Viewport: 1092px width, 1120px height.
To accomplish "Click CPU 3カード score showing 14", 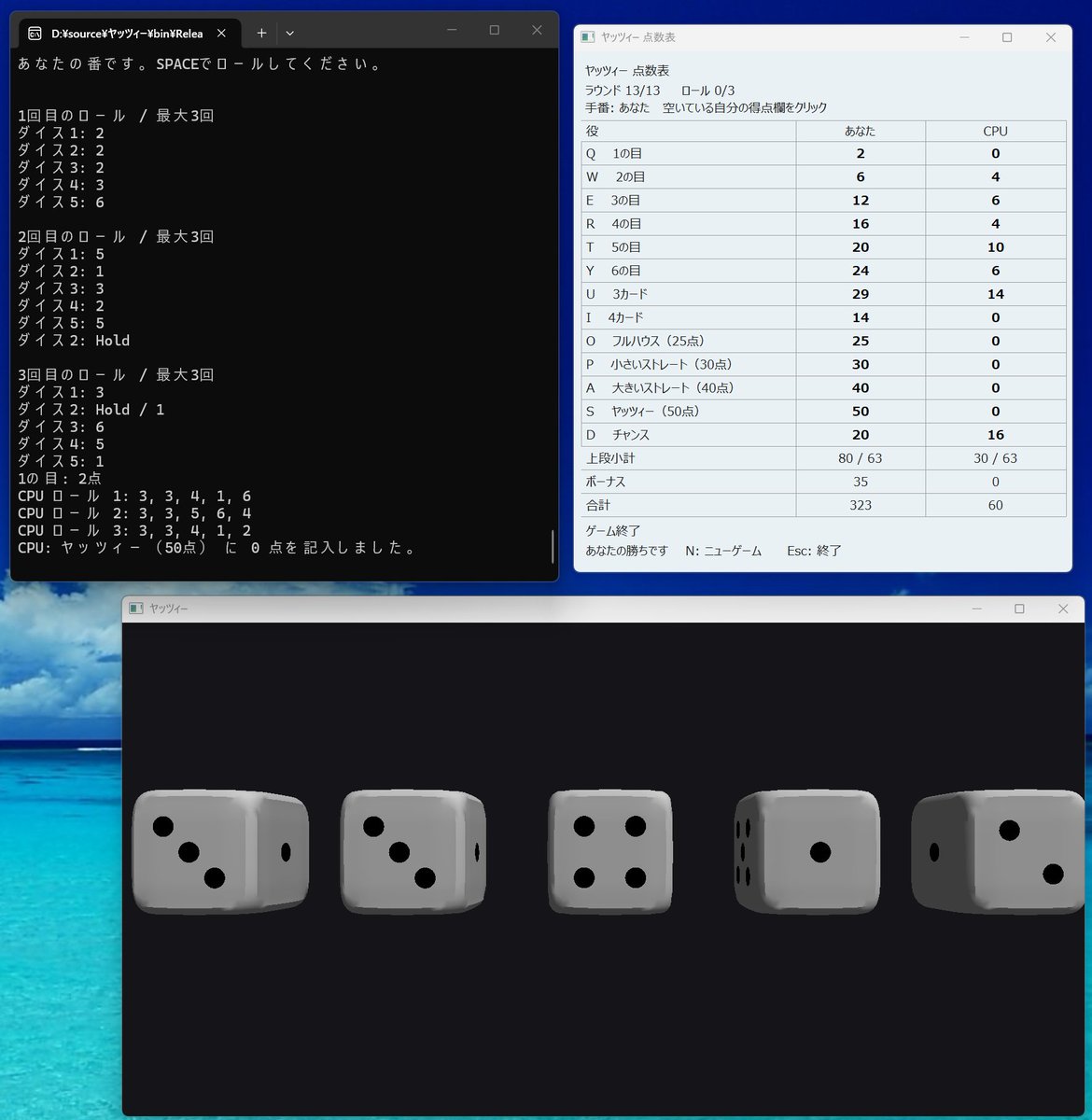I will coord(996,294).
